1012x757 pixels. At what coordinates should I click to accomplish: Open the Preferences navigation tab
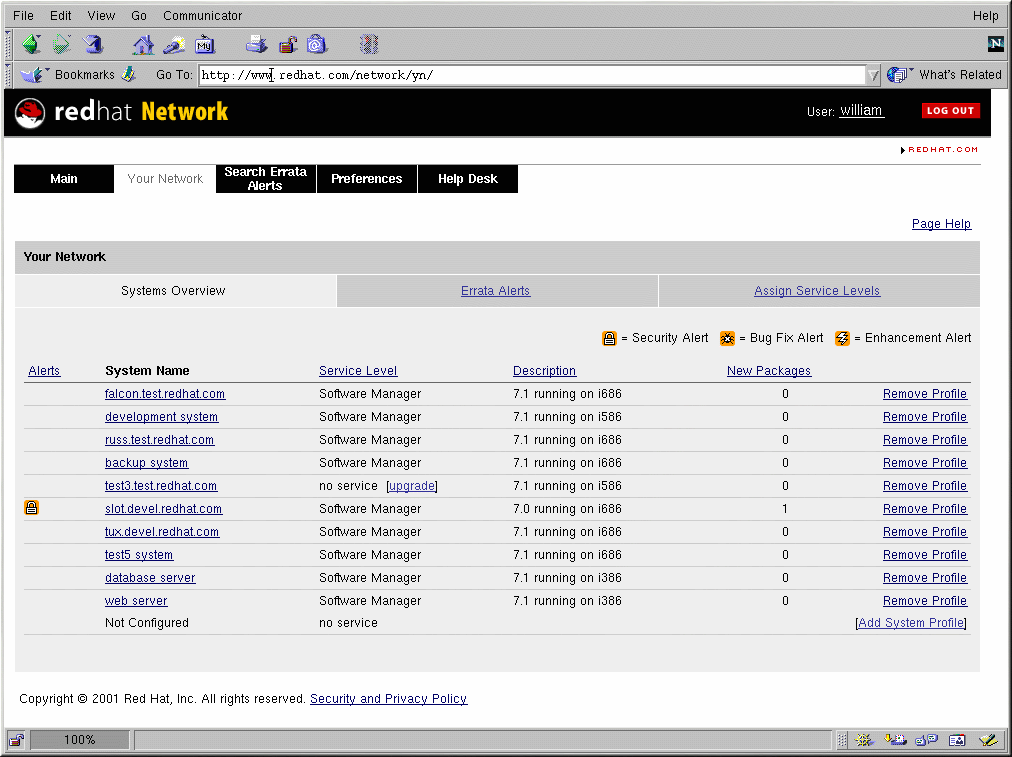click(366, 179)
